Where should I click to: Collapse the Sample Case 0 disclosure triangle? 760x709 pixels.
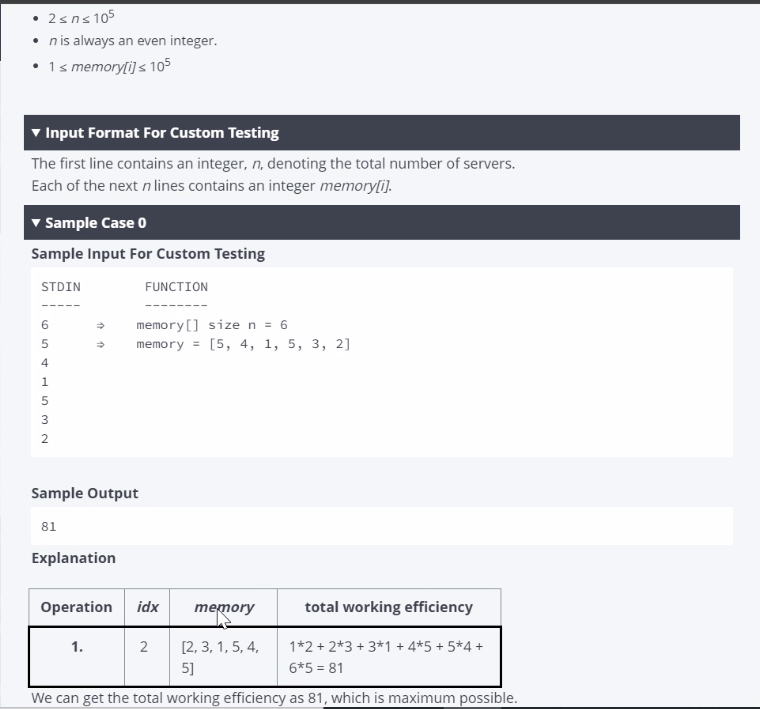[35, 222]
